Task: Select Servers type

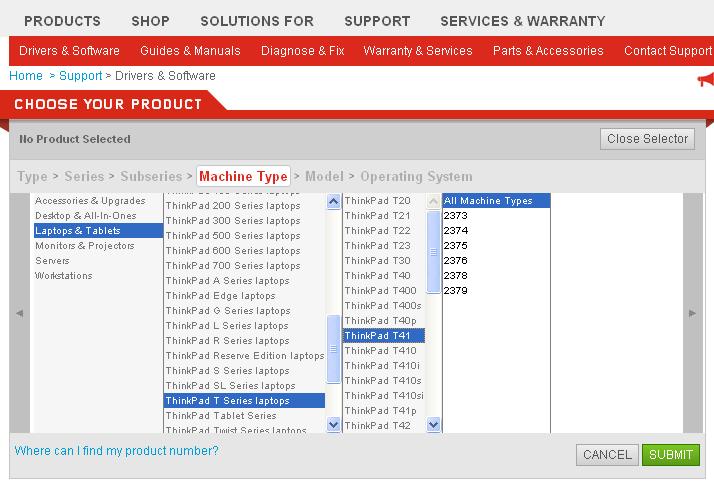Action: (52, 261)
